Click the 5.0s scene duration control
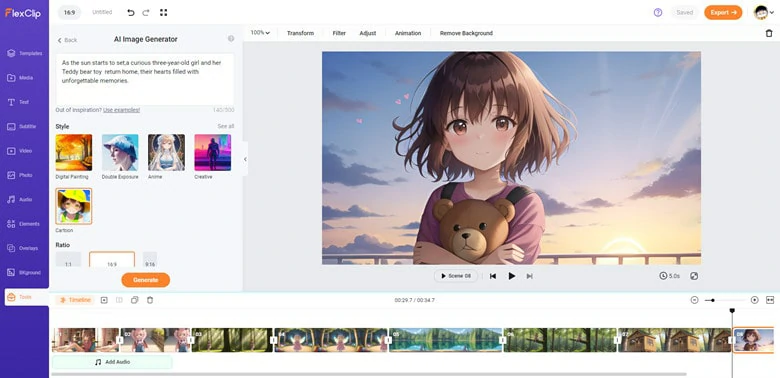 click(670, 276)
